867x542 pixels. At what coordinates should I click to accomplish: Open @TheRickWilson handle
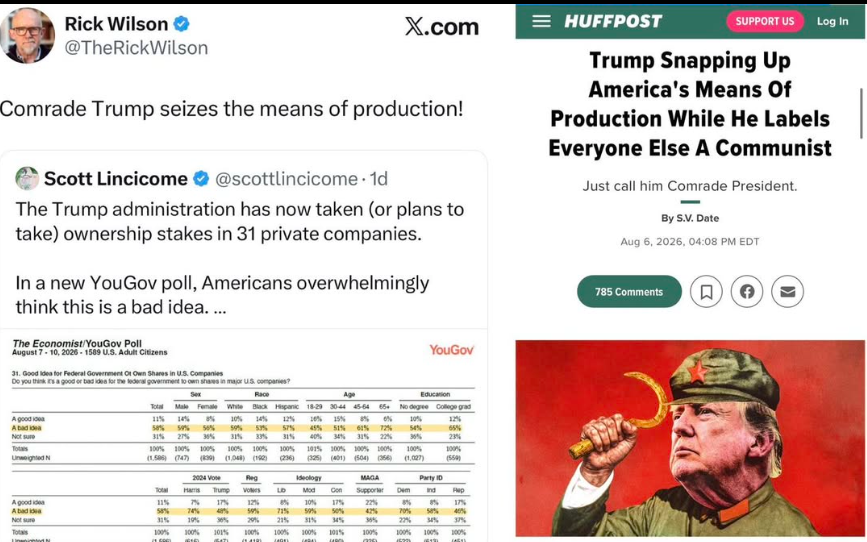137,48
